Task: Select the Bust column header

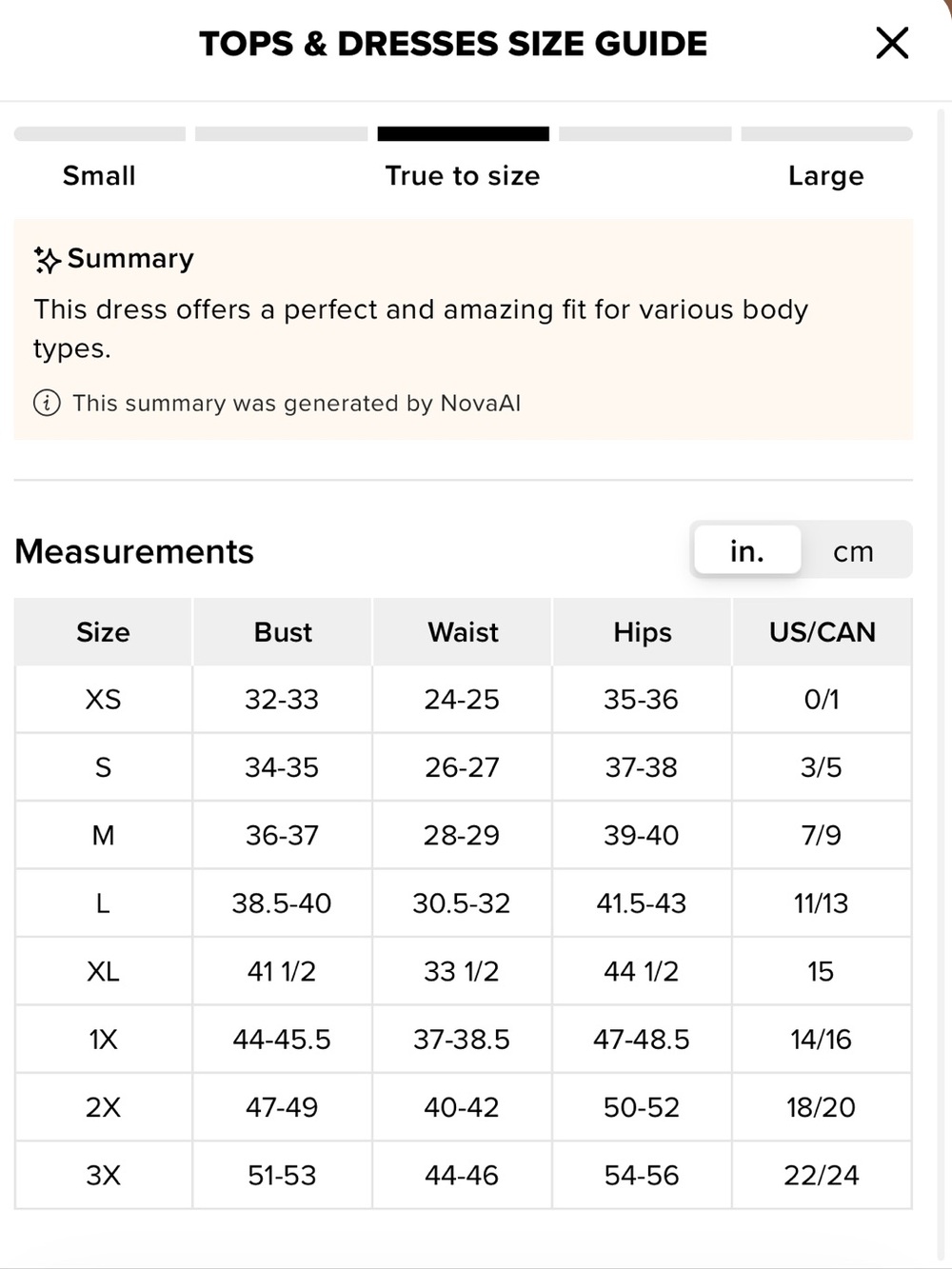Action: 283,632
